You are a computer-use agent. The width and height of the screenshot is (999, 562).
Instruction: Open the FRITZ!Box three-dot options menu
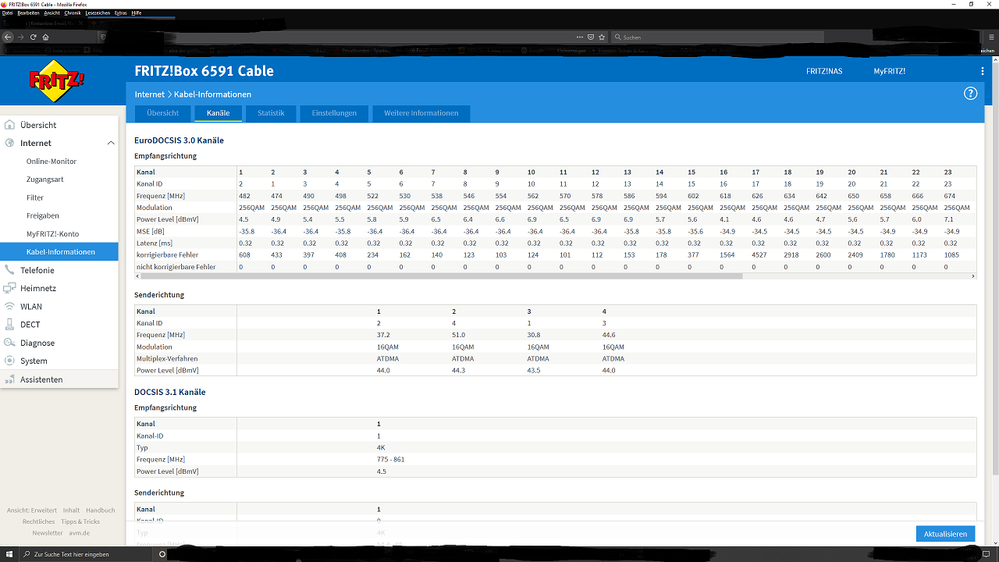click(982, 71)
